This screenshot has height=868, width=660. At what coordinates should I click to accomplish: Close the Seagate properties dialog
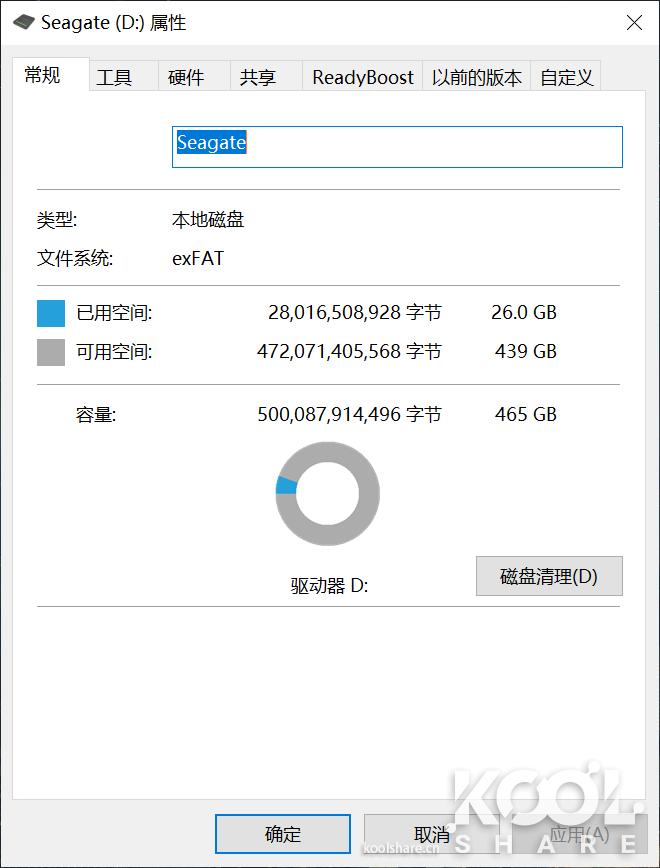(x=634, y=23)
